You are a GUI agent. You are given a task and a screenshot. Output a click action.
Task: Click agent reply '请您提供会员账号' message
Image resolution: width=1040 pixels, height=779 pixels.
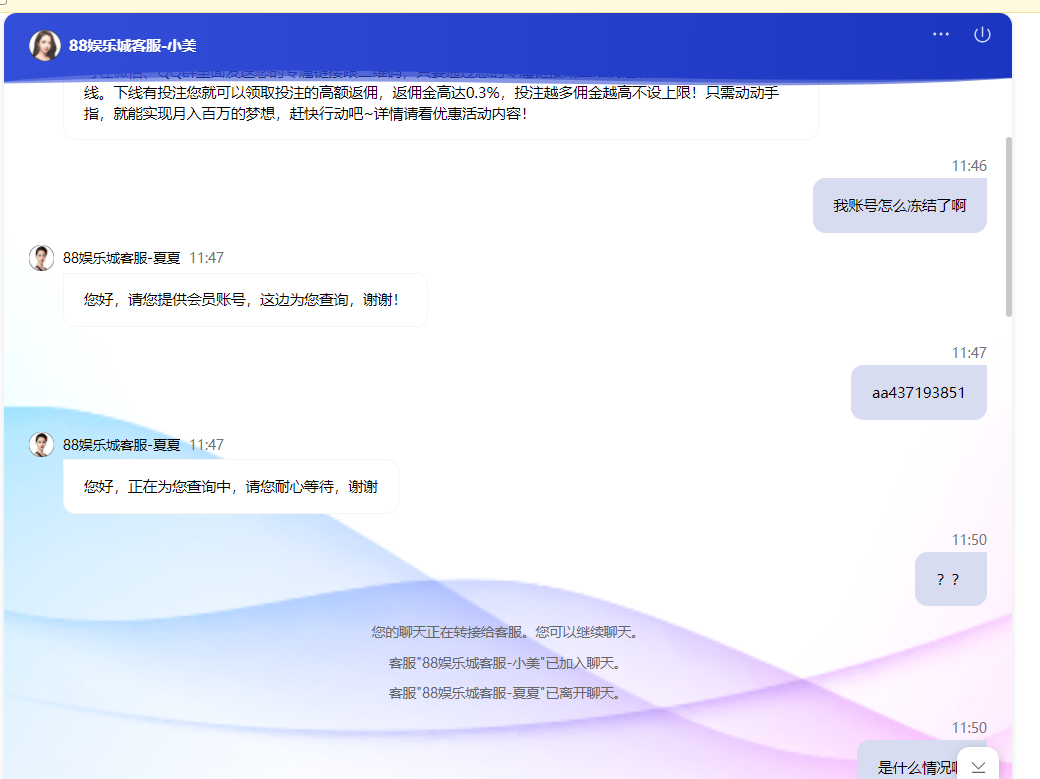(244, 300)
